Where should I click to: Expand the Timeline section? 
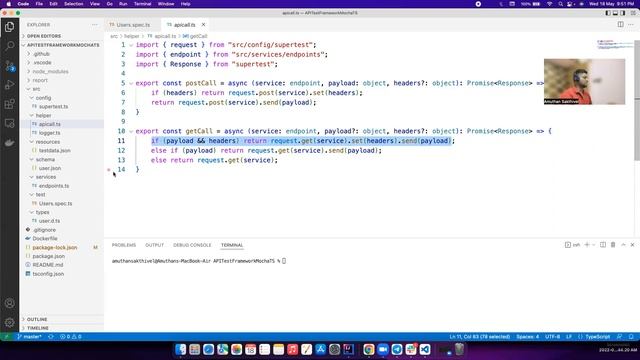coord(38,328)
